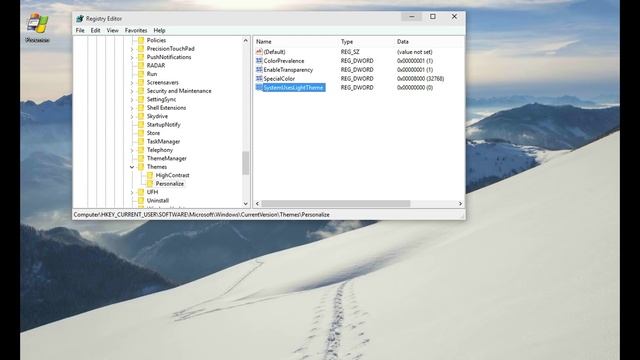Expand the Shell Extensions key
Viewport: 640px width, 360px height.
(132, 108)
